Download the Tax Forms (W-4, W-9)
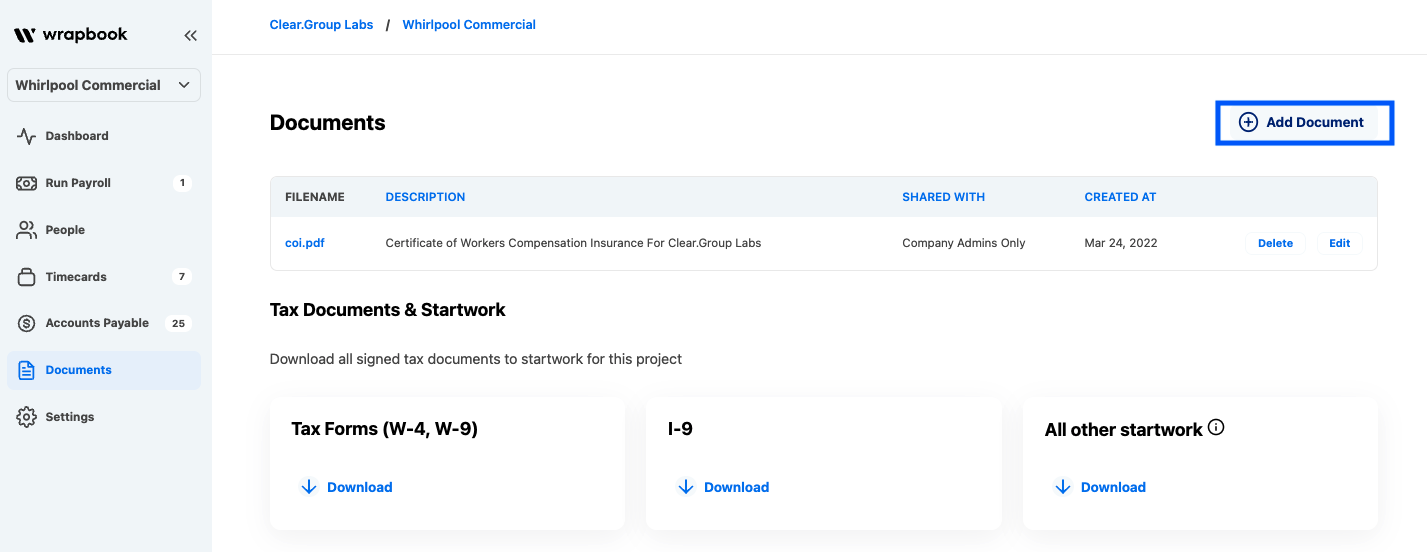Screen dimensions: 1427x552 point(347,487)
